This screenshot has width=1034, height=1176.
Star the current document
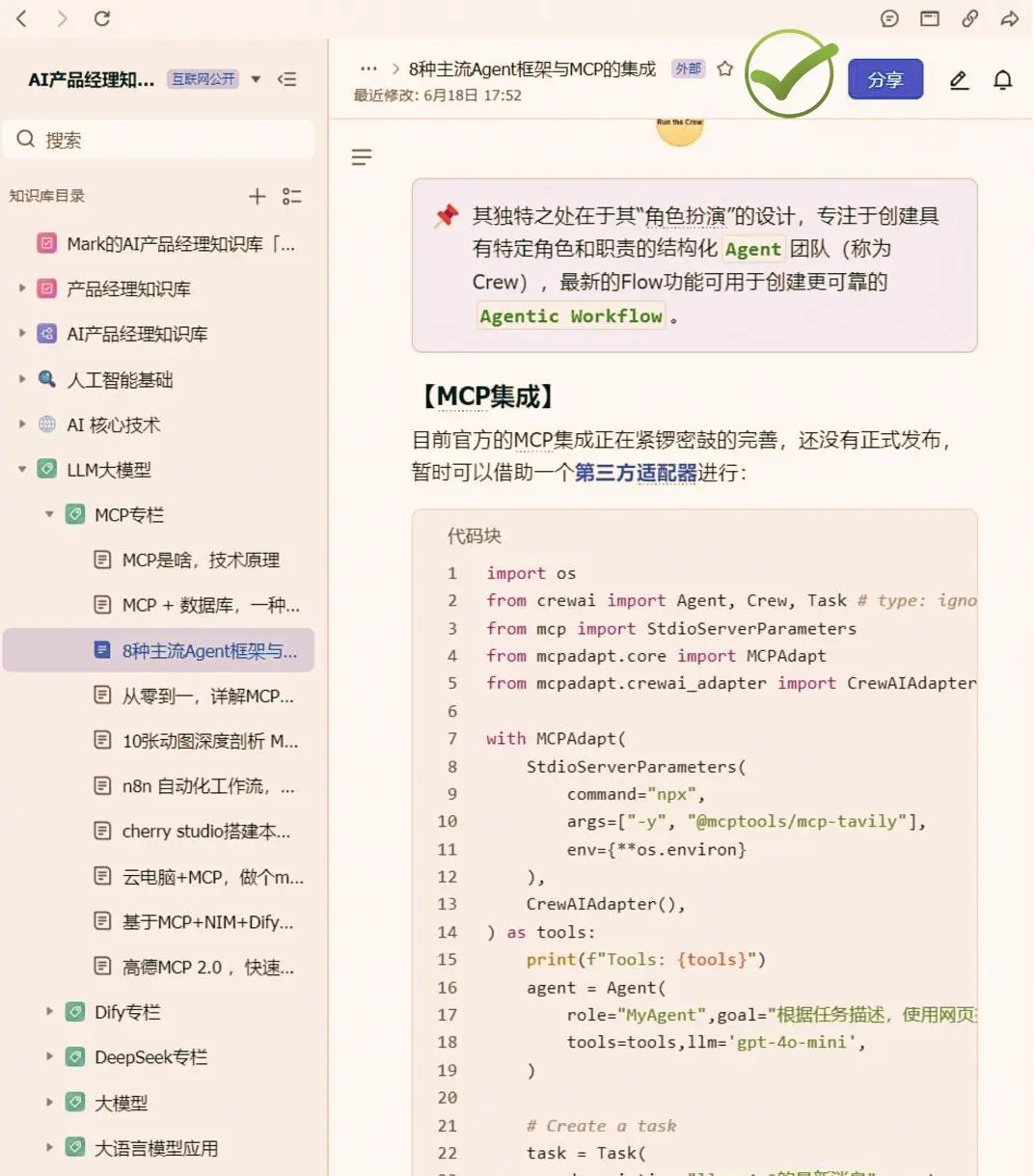click(x=725, y=68)
